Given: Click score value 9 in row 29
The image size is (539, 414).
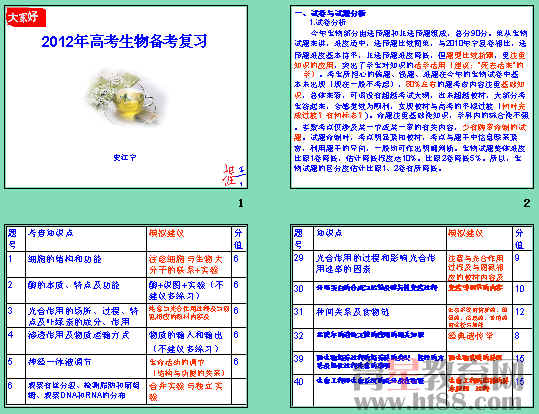Looking at the screenshot, I should (x=517, y=258).
